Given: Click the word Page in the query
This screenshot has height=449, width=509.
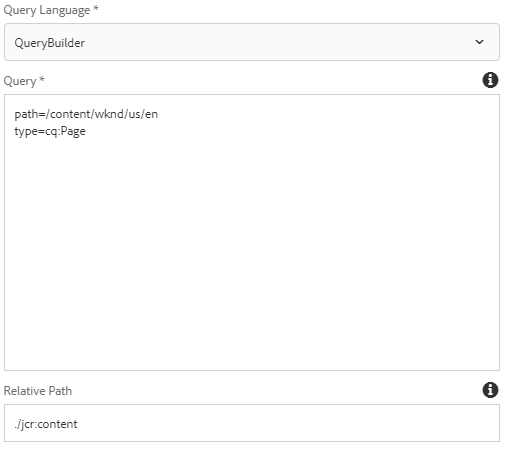Looking at the screenshot, I should pos(73,131).
